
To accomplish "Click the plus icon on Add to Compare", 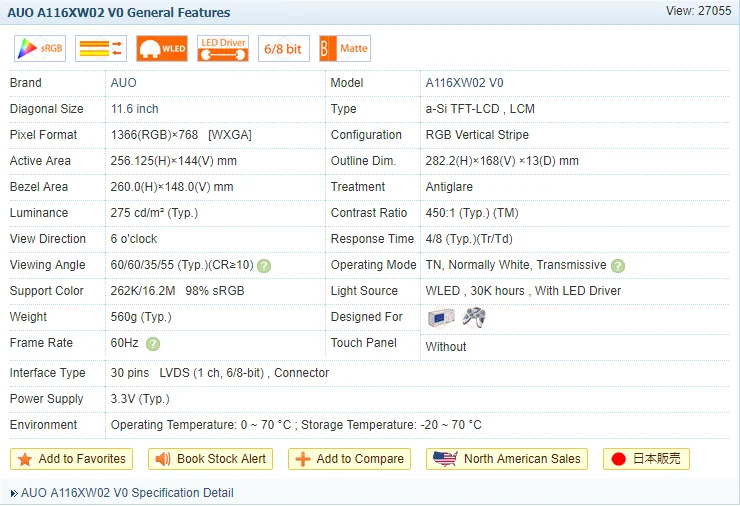I will click(x=303, y=459).
